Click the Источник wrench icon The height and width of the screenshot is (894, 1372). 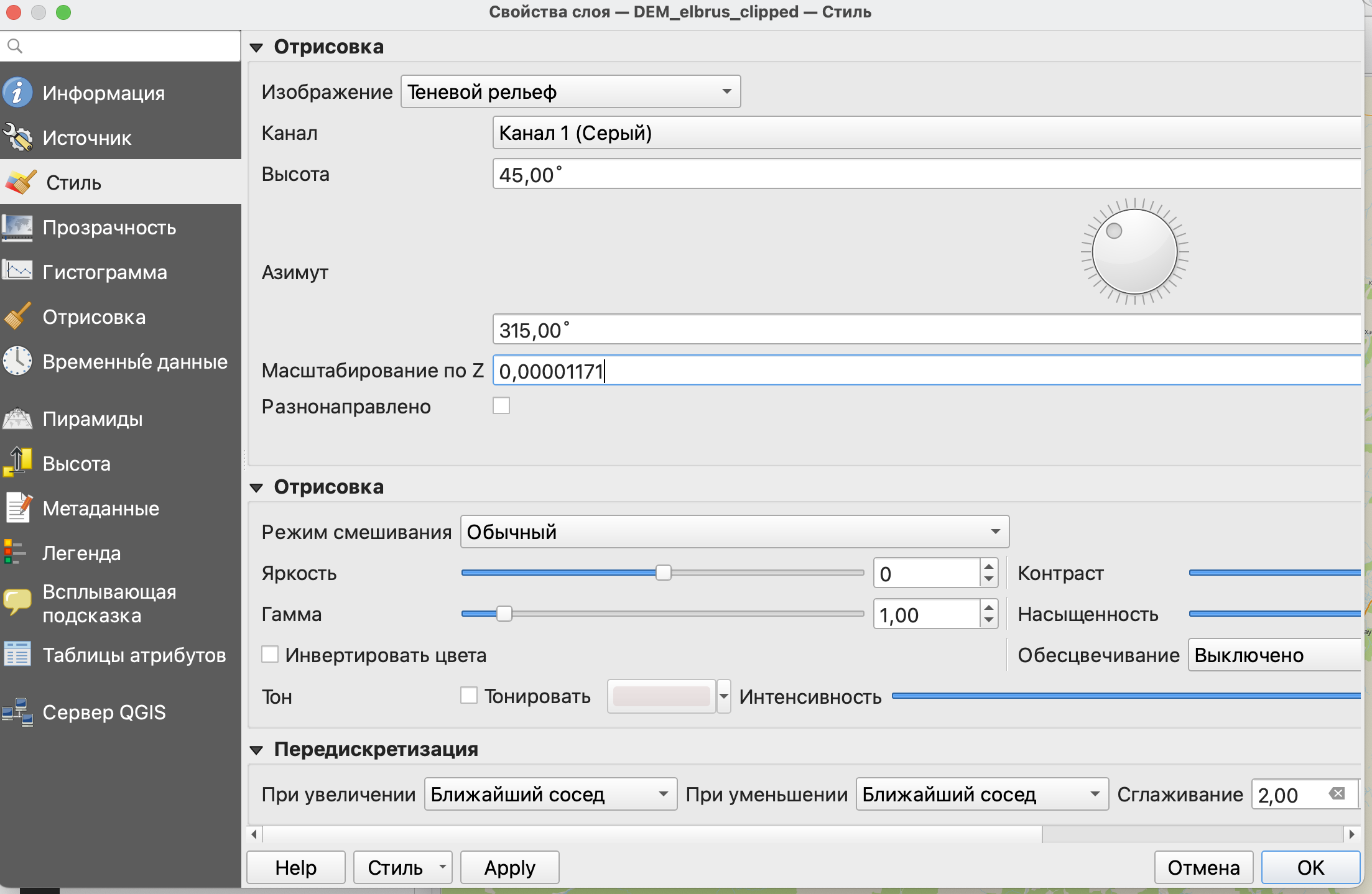coord(17,137)
